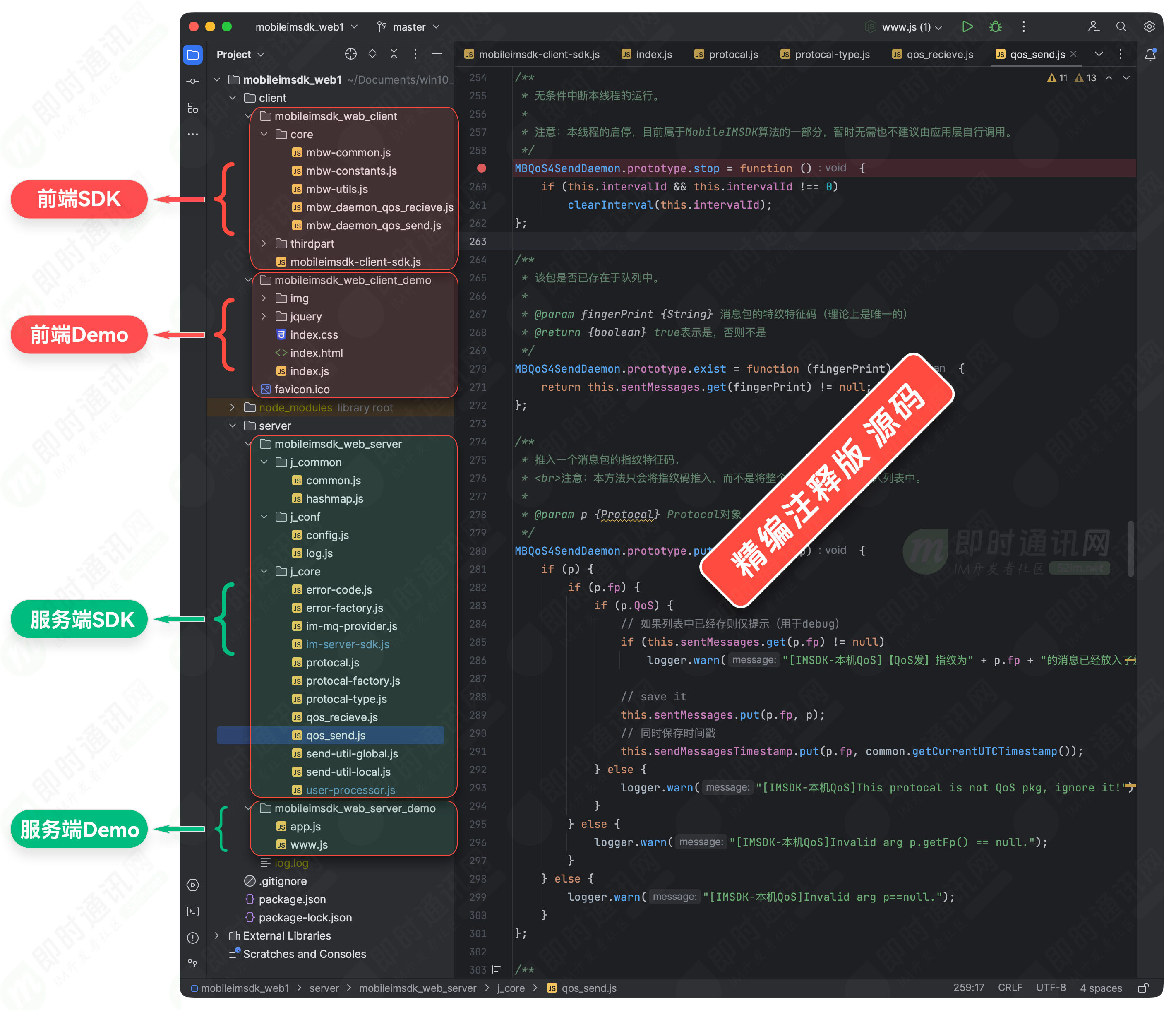This screenshot has height=1010, width=1176.
Task: Open the Problems tool window icon
Action: (193, 938)
